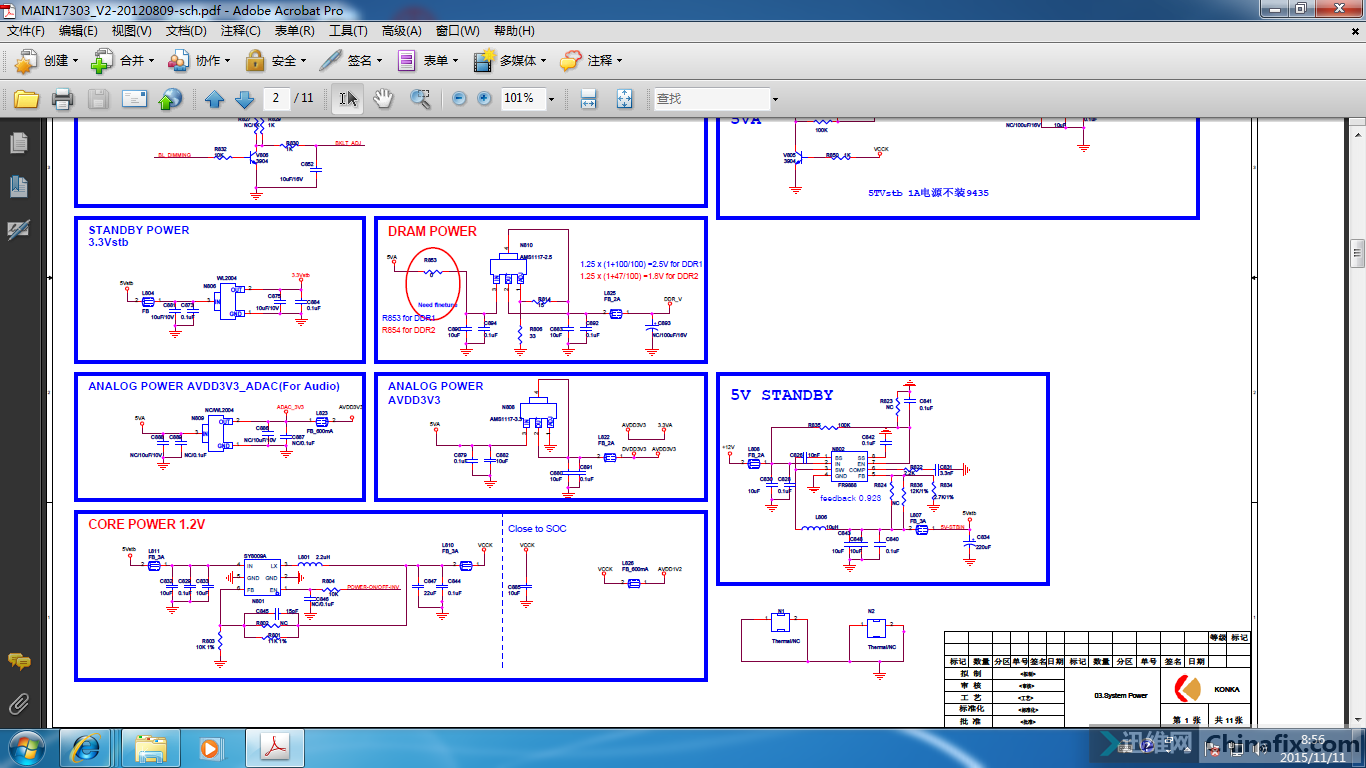This screenshot has height=768, width=1366.
Task: Click 'Close to SOC' label text
Action: click(x=537, y=529)
